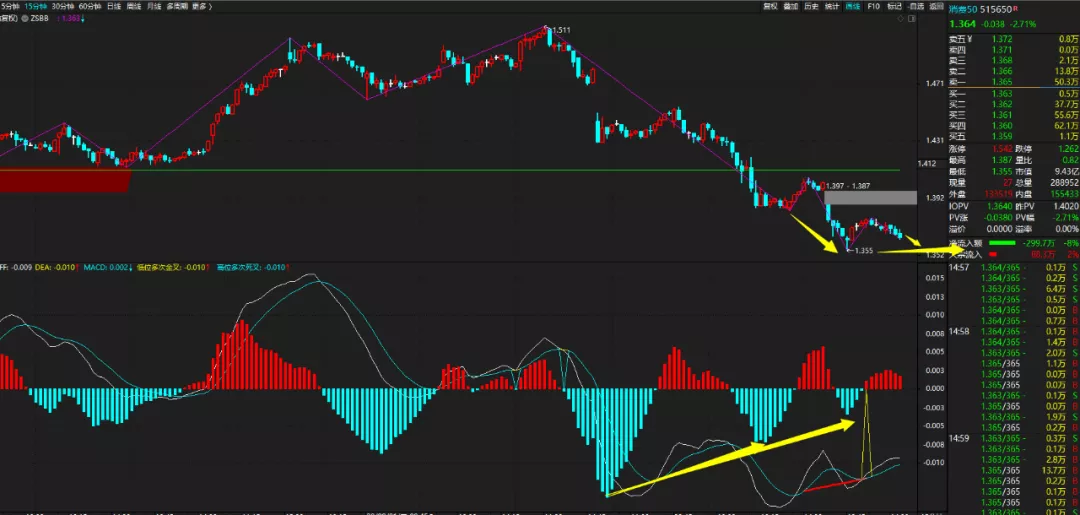
Task: Switch to the 60分钟 chart period
Action: [90, 6]
